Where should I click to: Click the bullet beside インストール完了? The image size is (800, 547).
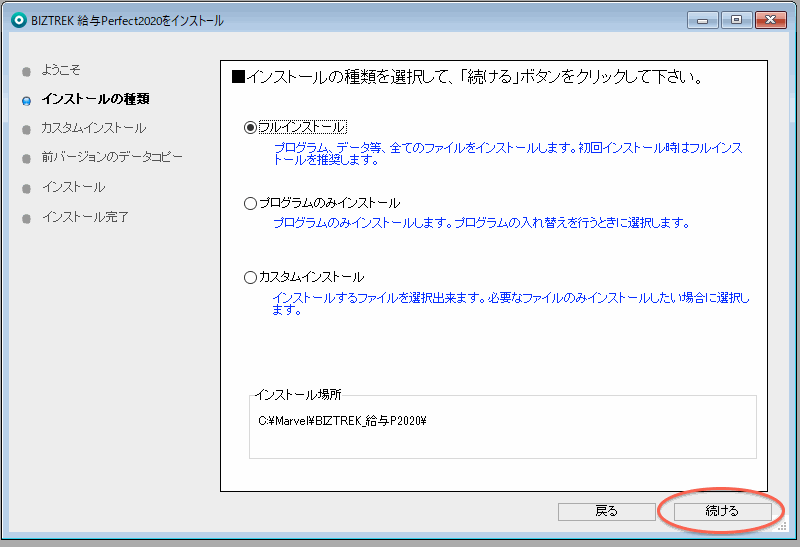point(26,217)
